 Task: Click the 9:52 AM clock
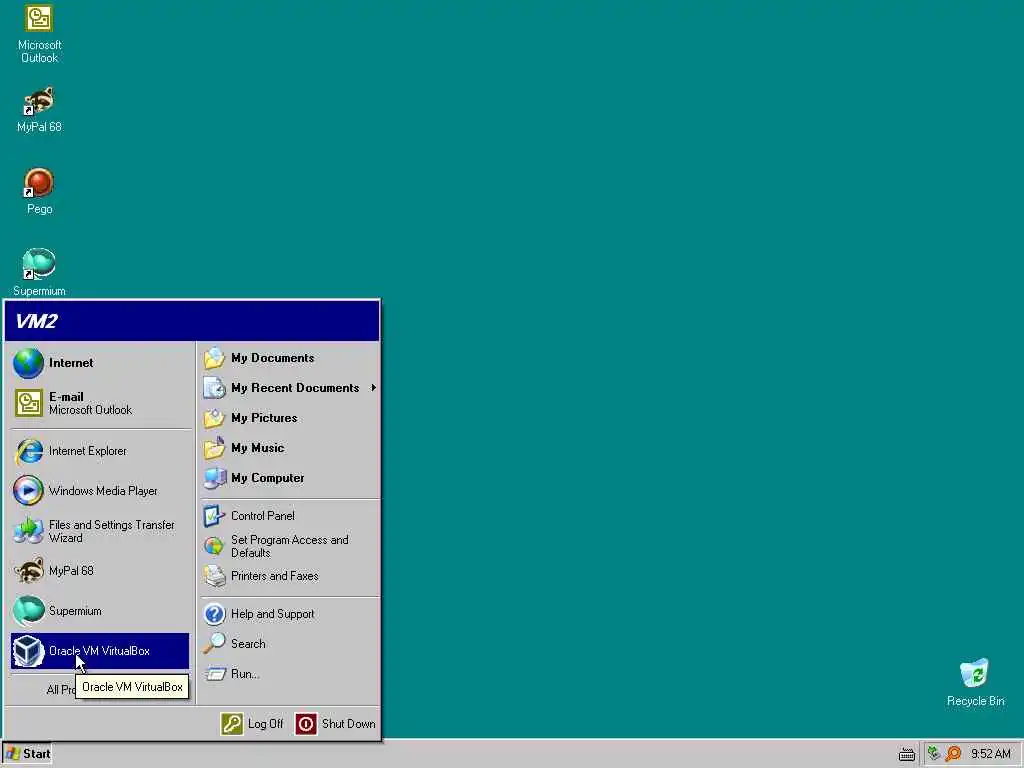coord(991,754)
